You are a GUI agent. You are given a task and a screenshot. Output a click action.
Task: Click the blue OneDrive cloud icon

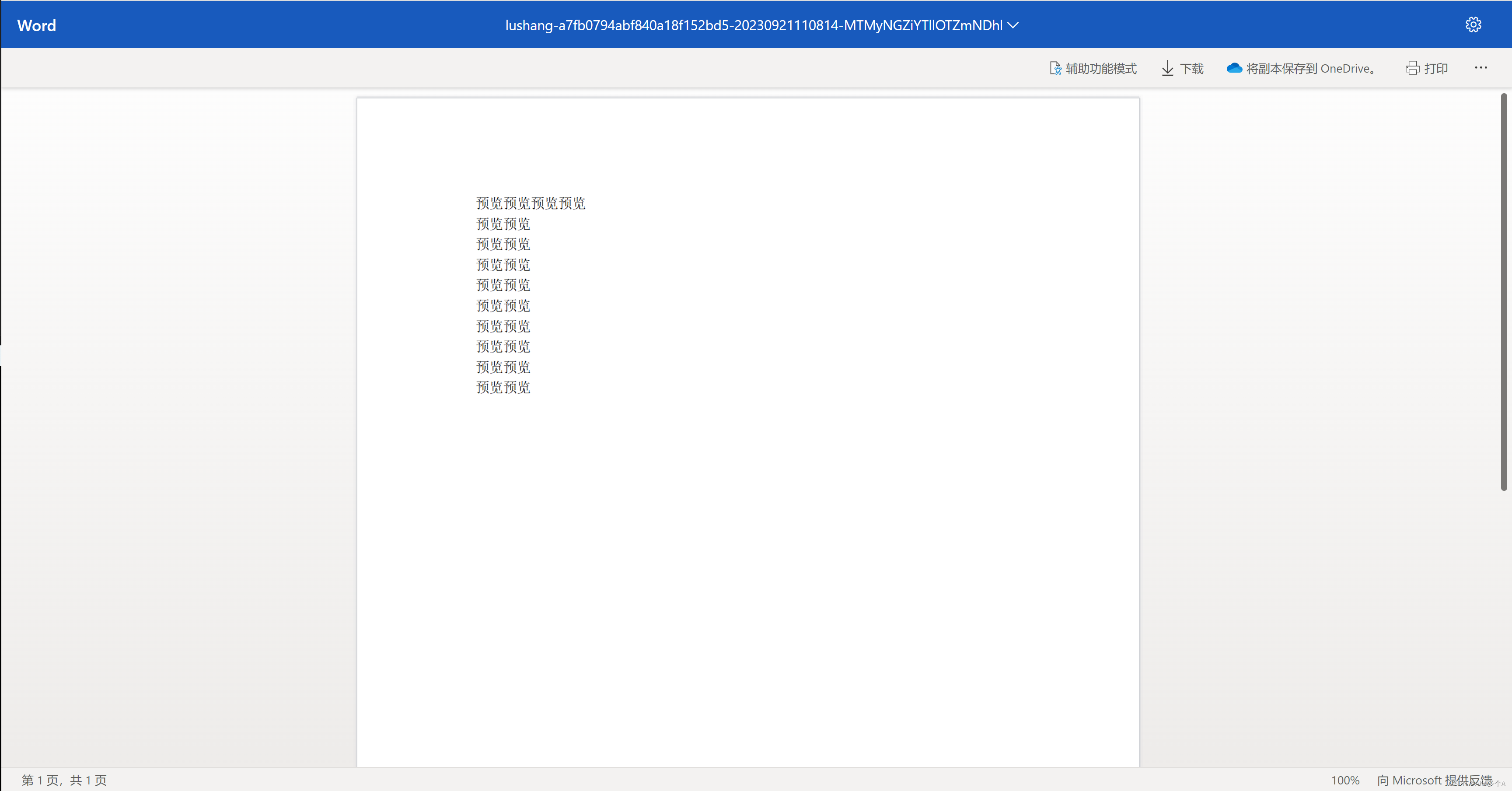pyautogui.click(x=1234, y=68)
